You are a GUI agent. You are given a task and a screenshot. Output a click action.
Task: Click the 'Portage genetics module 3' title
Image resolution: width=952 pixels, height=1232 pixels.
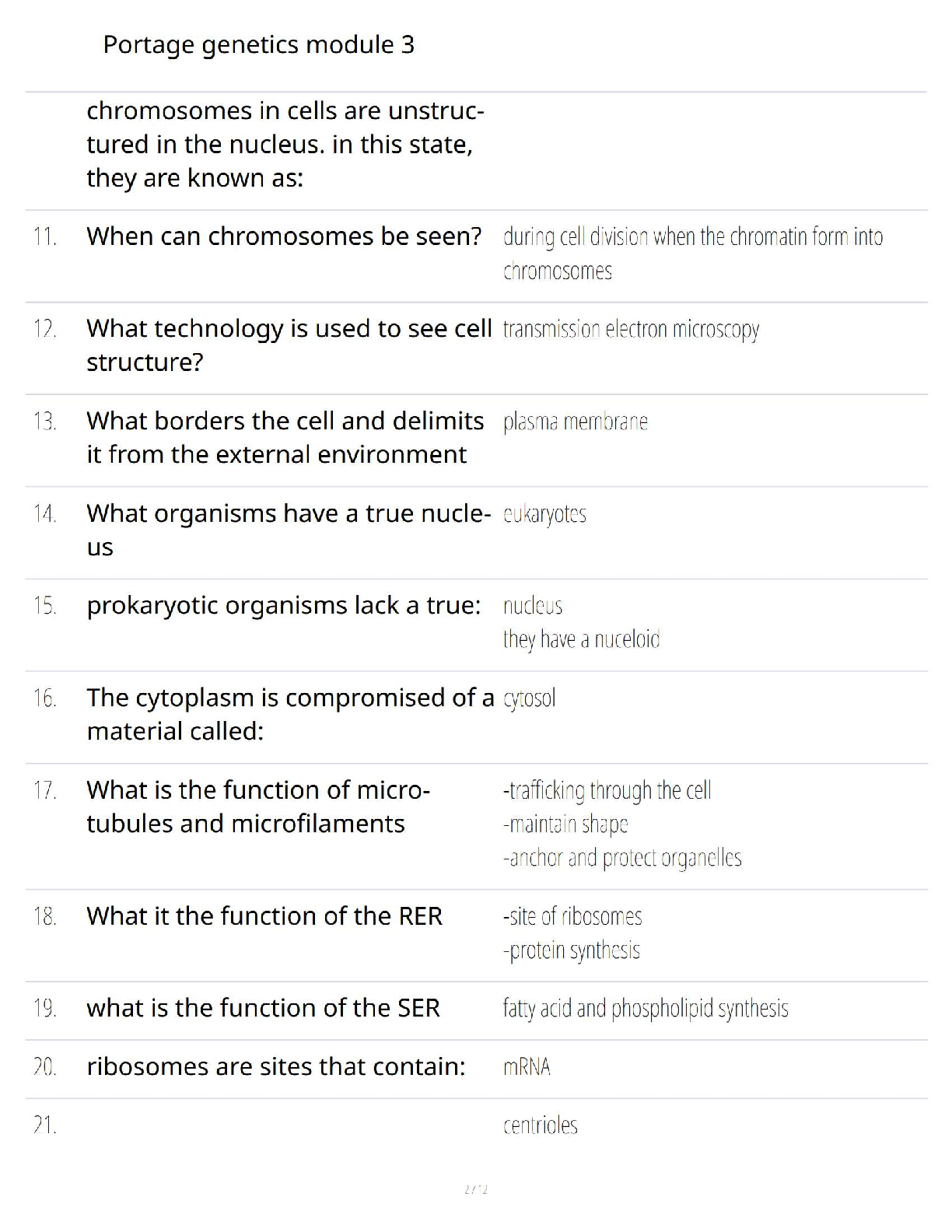258,45
